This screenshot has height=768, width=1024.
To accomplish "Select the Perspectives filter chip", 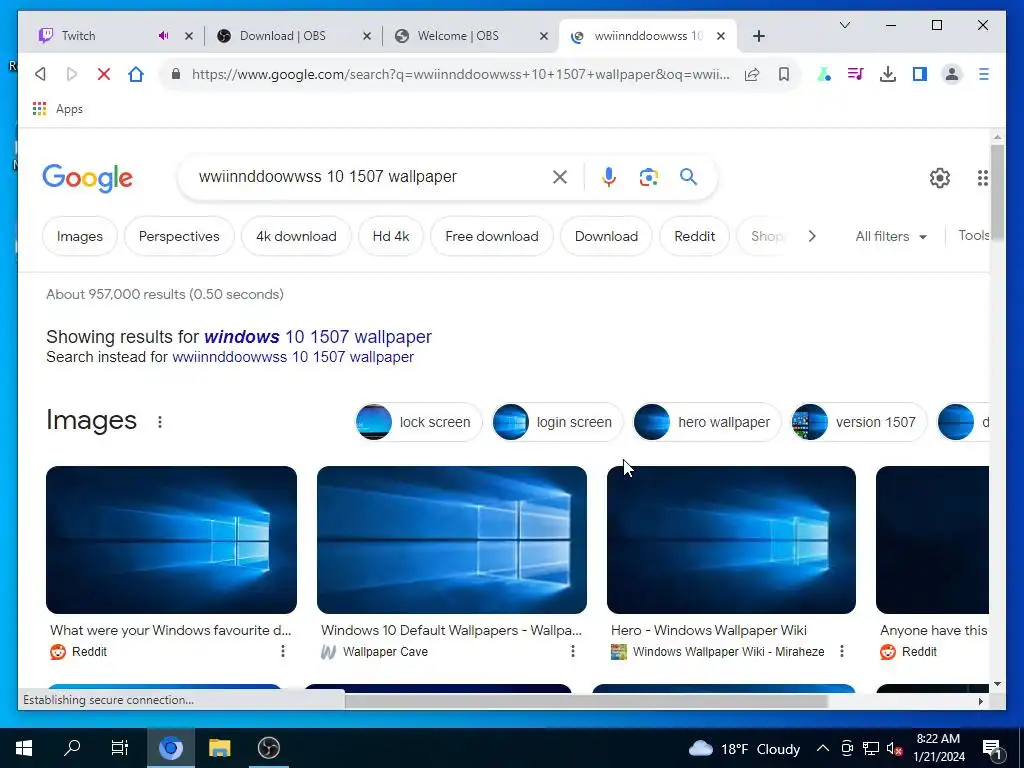I will pos(179,236).
